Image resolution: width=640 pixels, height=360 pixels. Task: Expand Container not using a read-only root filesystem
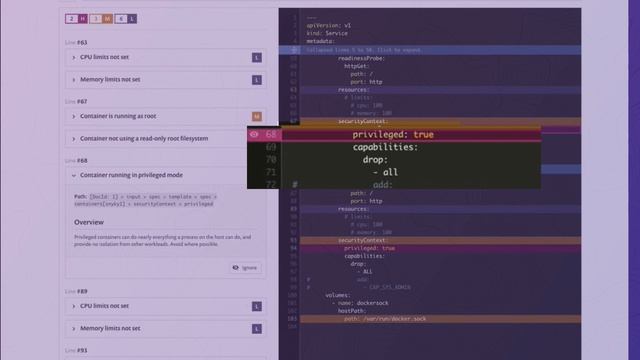click(x=156, y=139)
